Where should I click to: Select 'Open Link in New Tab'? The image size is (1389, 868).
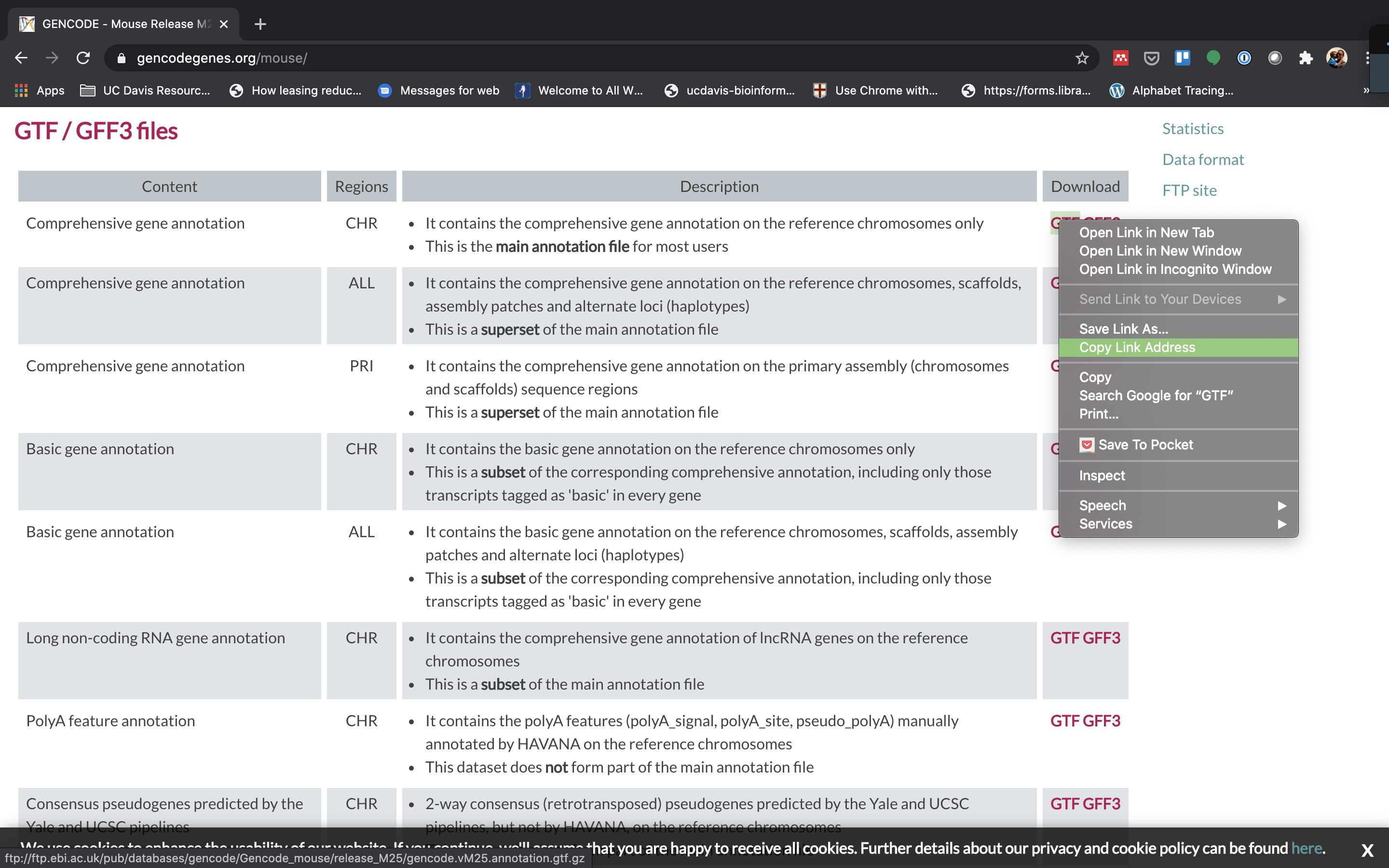(1147, 232)
